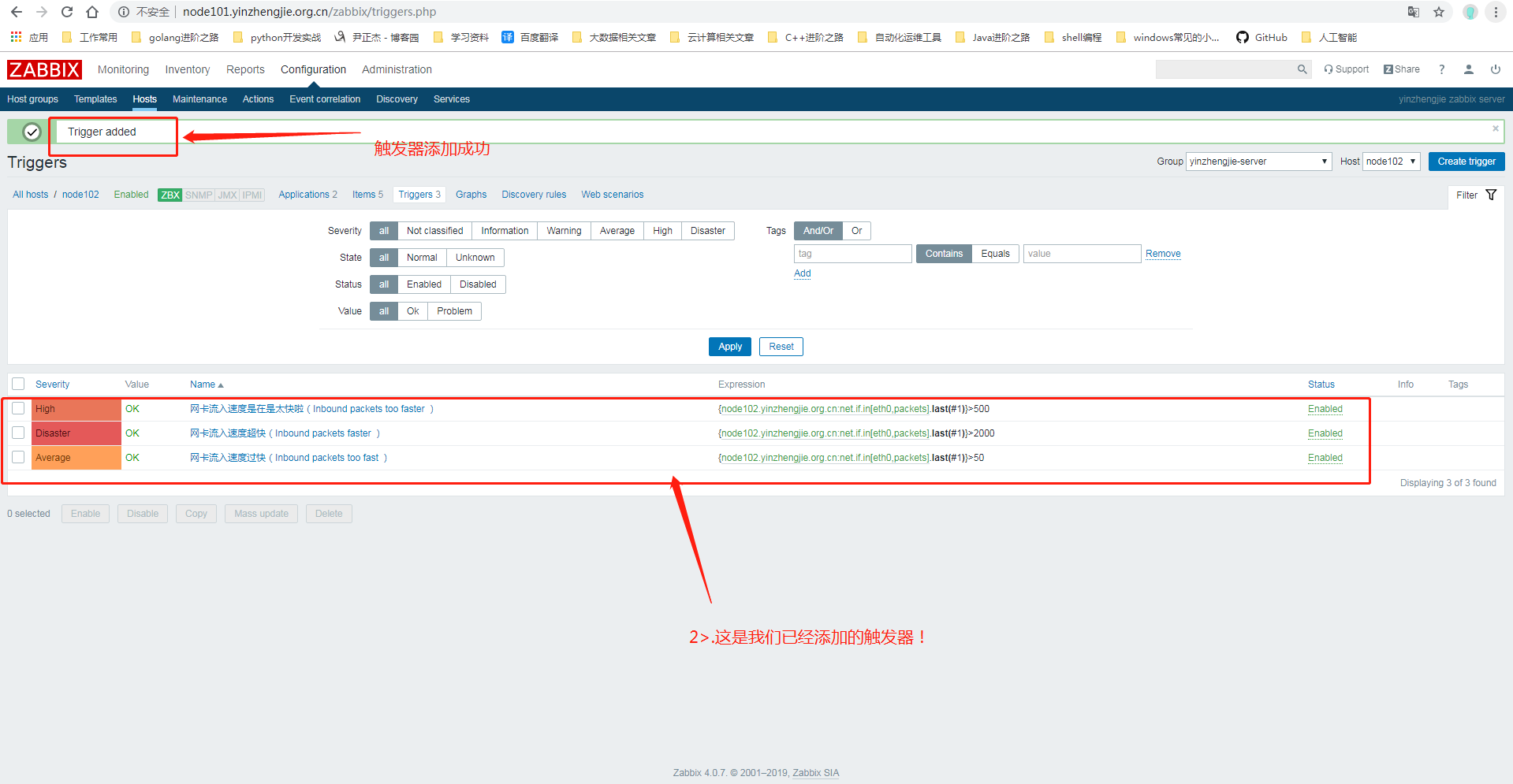Click the Add tag link
Image resolution: width=1513 pixels, height=784 pixels.
(802, 273)
